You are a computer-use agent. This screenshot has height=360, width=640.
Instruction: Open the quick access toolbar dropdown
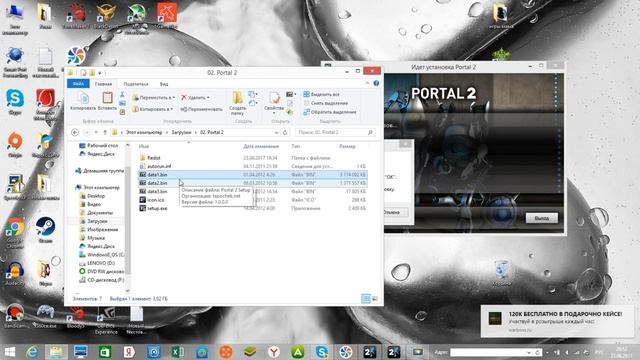pos(100,73)
